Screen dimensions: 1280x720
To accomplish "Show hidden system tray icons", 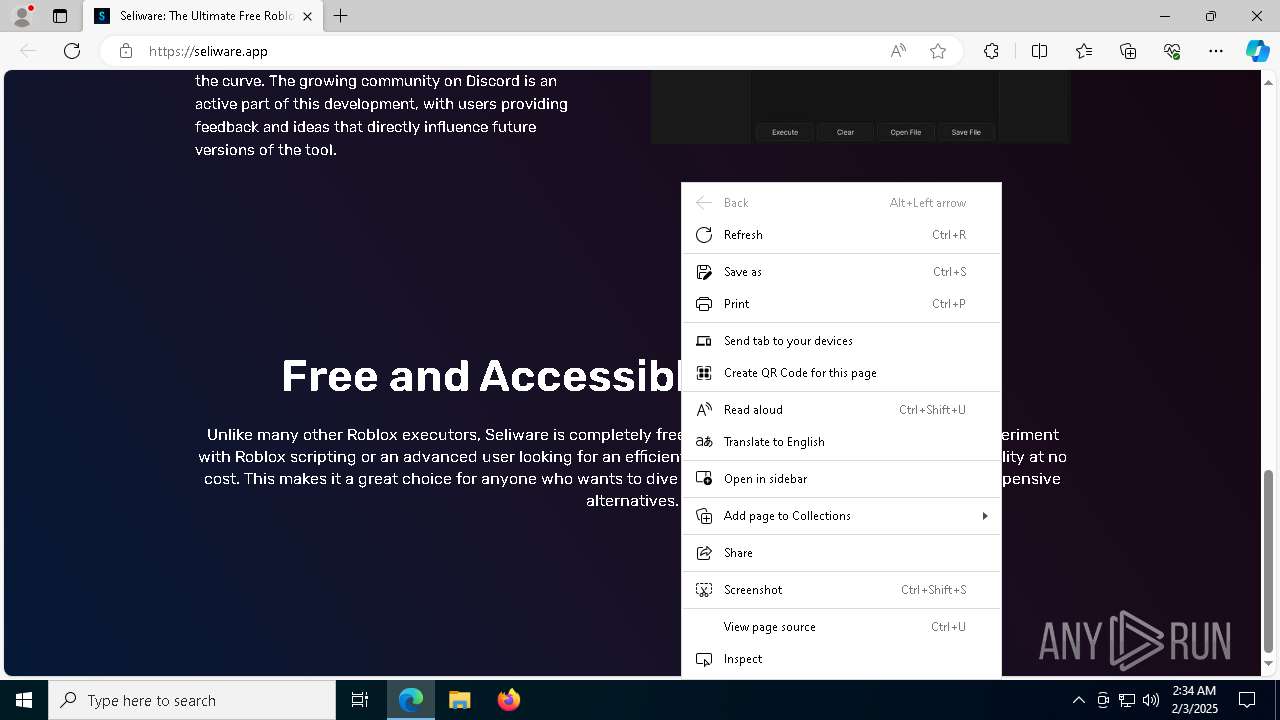I will [1078, 700].
